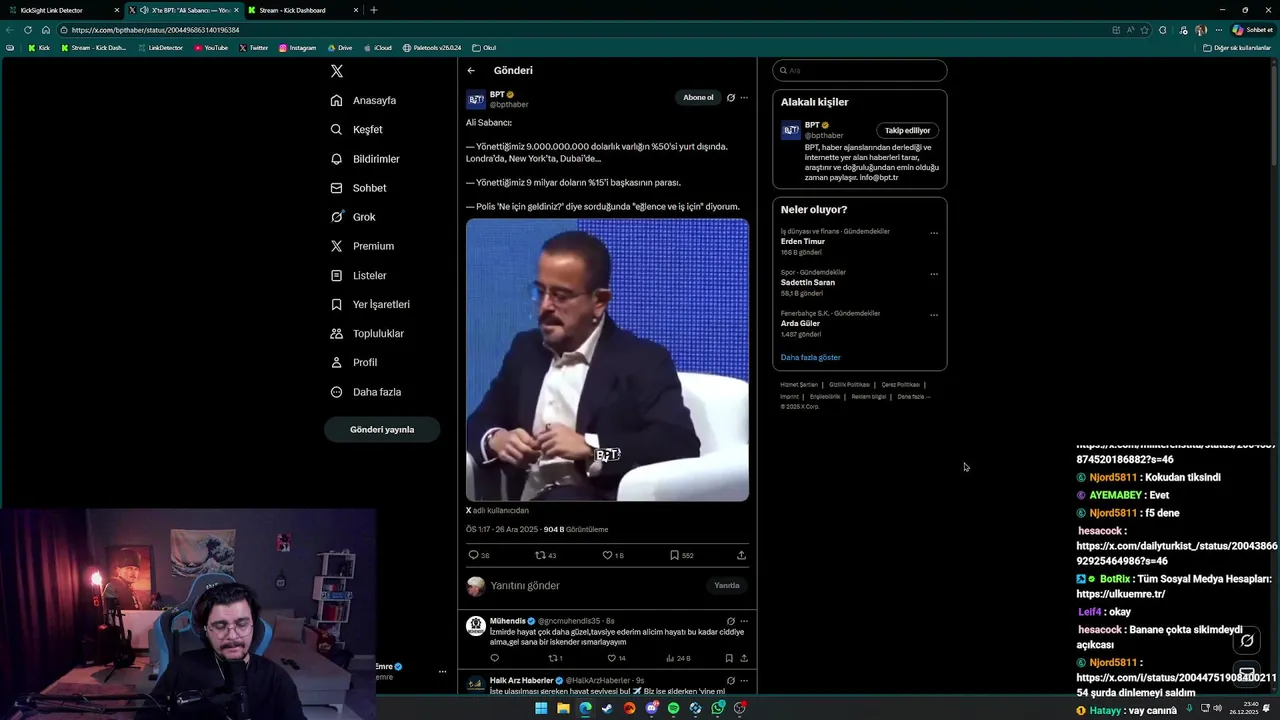Open the YouTube bookmark

coord(211,48)
